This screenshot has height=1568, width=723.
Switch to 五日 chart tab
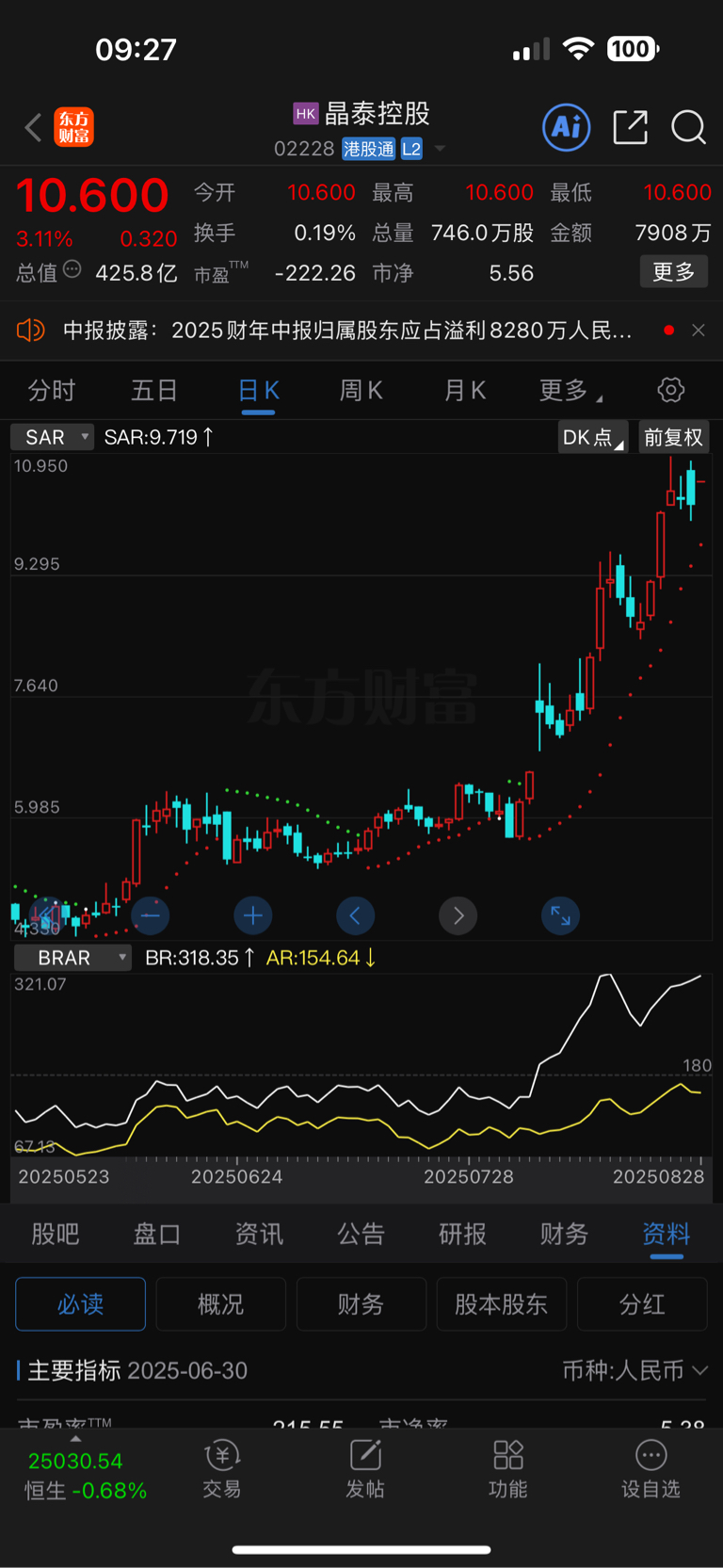(x=154, y=390)
